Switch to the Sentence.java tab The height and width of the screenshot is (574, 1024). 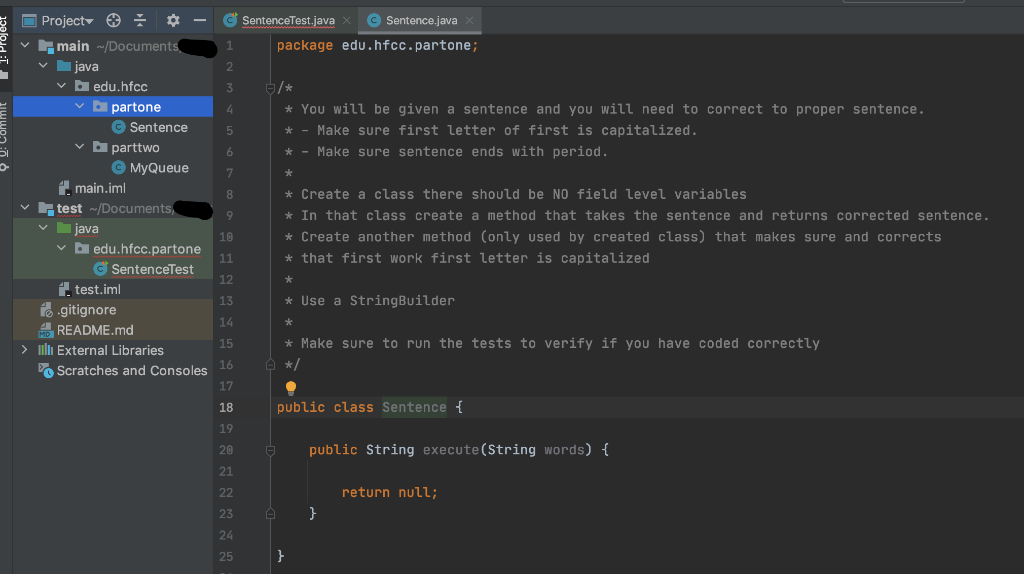coord(421,21)
